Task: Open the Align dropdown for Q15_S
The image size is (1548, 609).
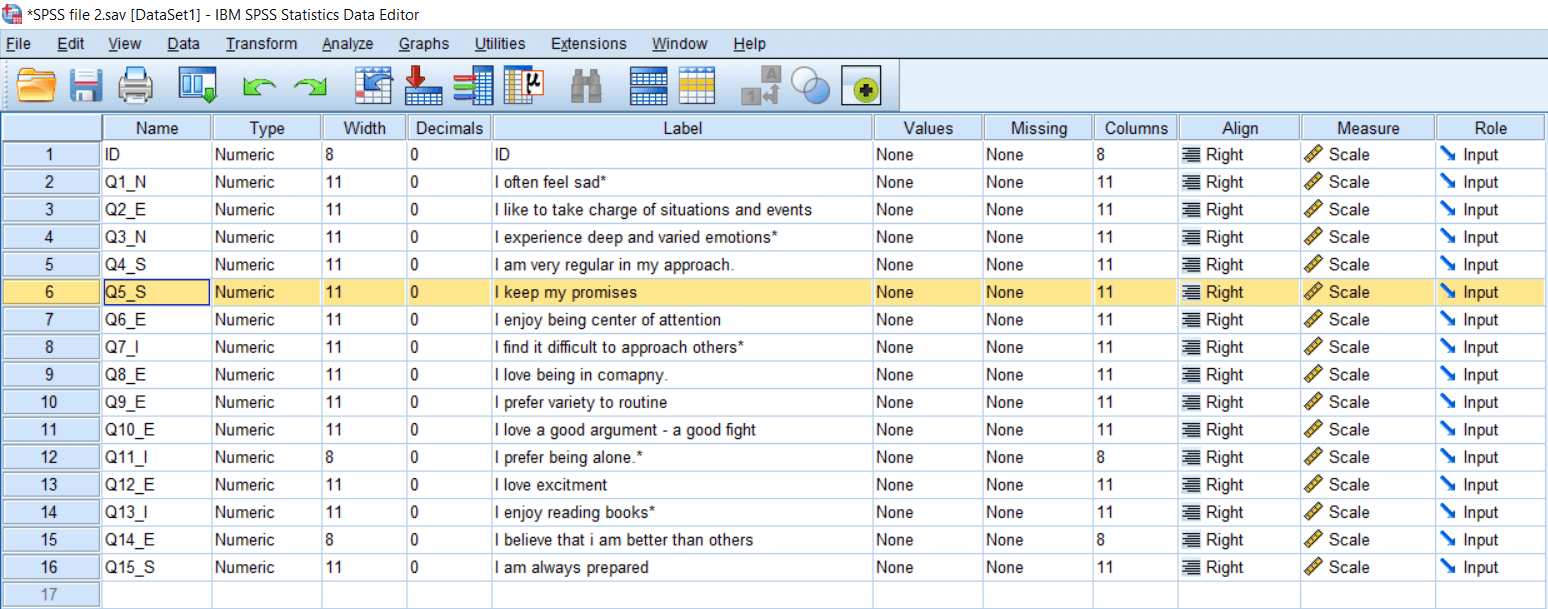Action: (1238, 567)
